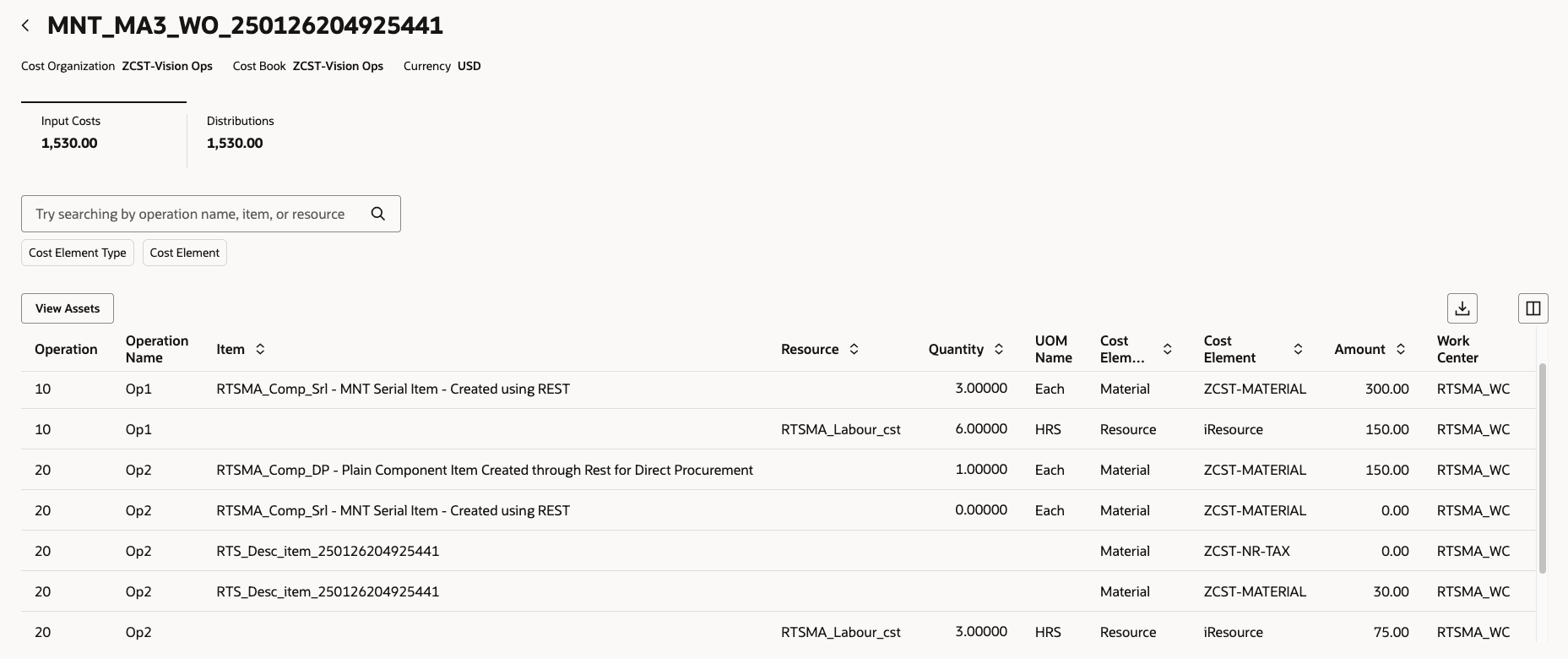Open the Cost Elem Type sort dropdown

(1168, 348)
